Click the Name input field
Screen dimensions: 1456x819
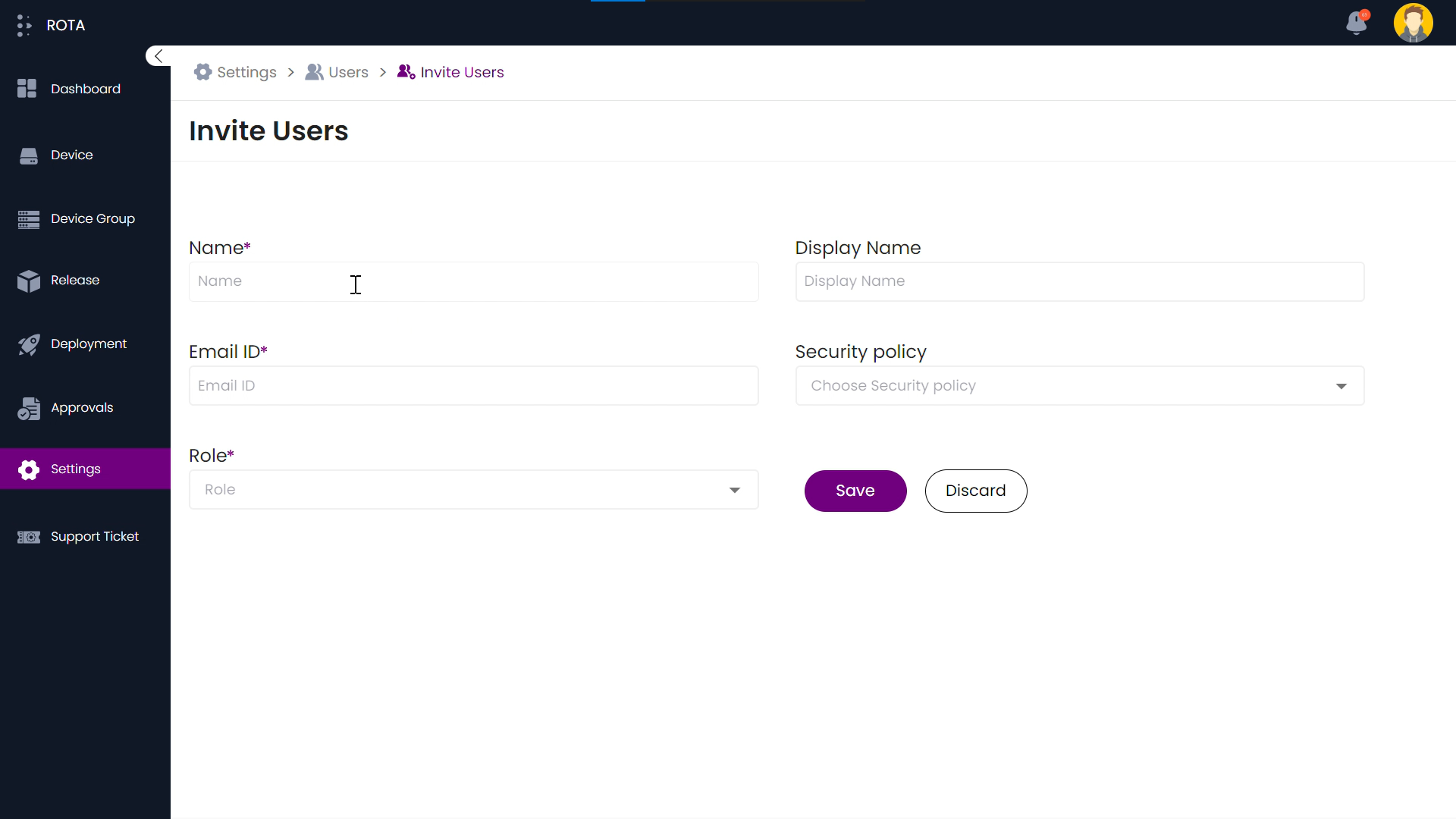(473, 281)
